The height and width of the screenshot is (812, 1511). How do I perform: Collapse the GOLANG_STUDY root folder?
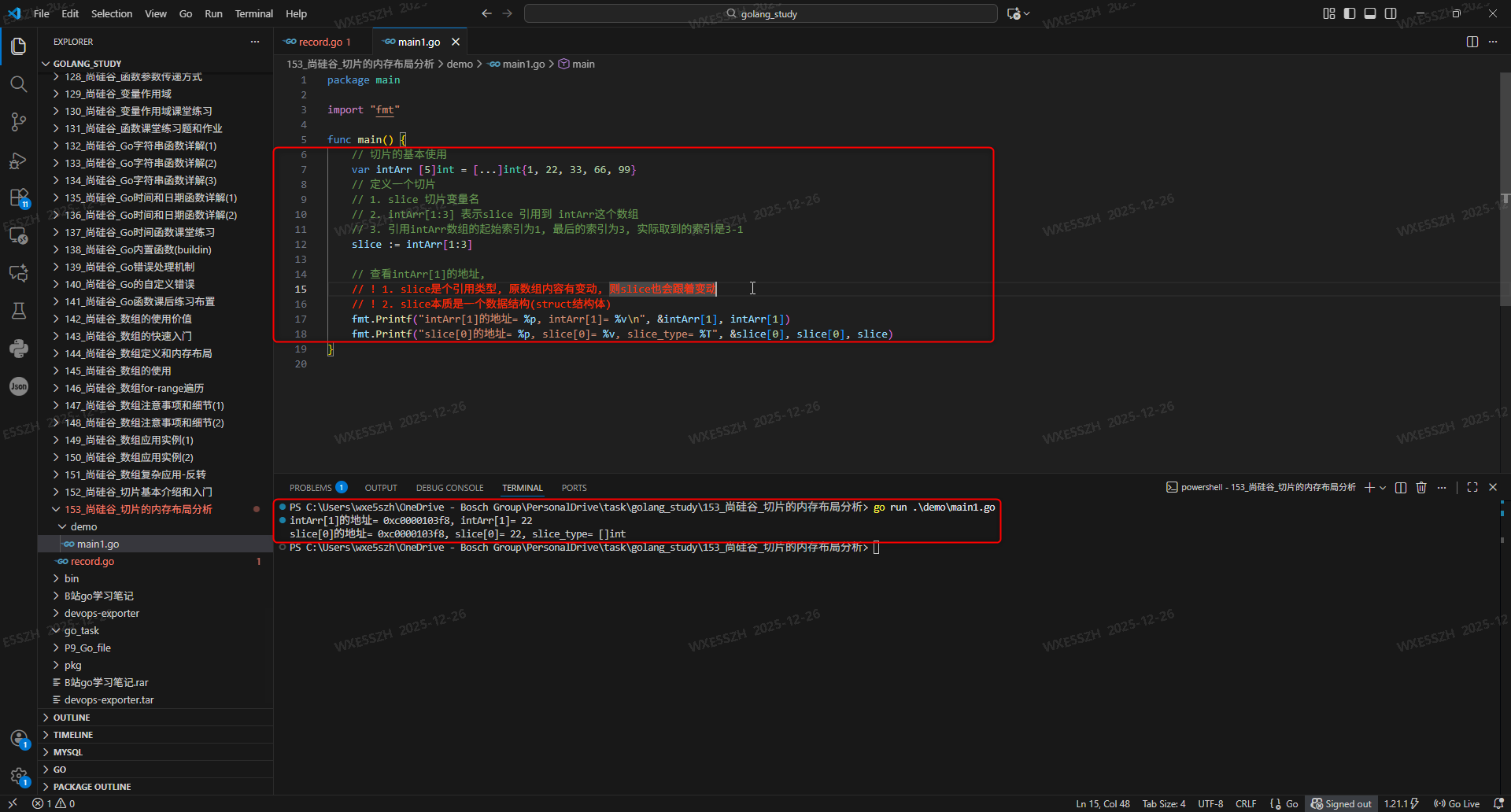click(87, 64)
